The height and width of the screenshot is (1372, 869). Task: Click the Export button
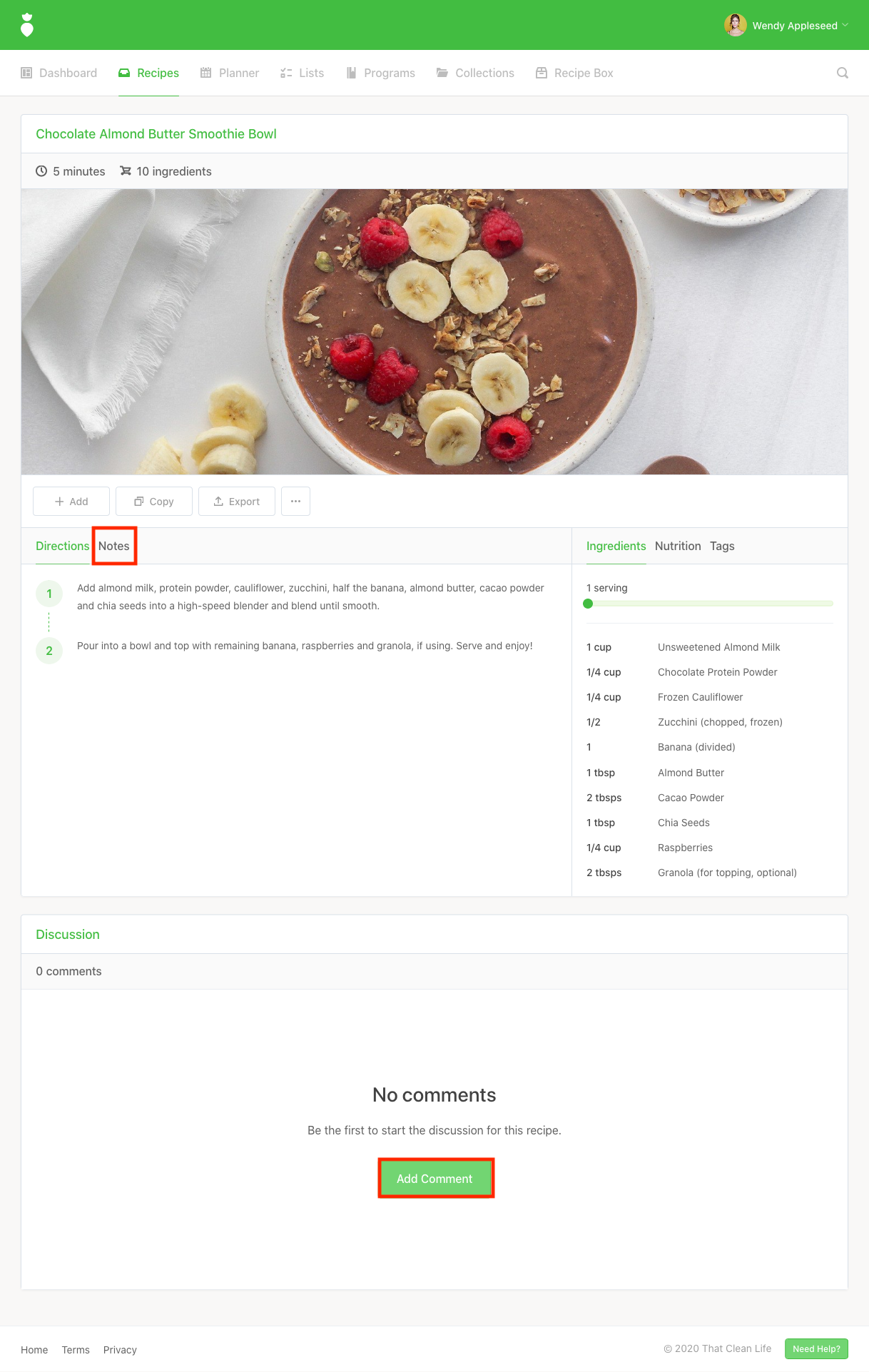[237, 502]
